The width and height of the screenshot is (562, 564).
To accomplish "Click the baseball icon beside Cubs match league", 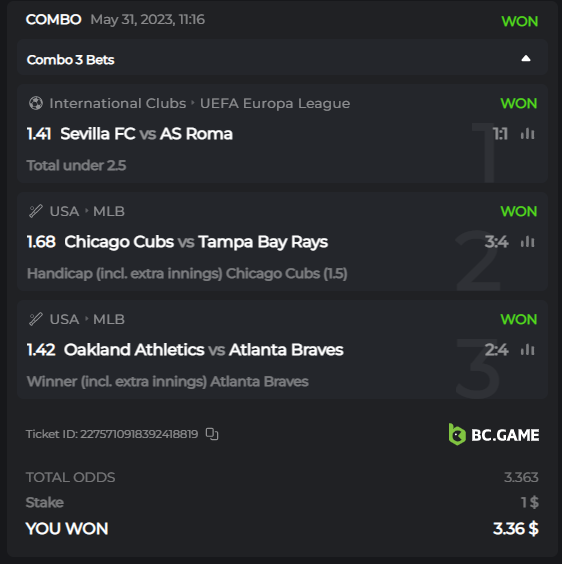I will tap(36, 211).
